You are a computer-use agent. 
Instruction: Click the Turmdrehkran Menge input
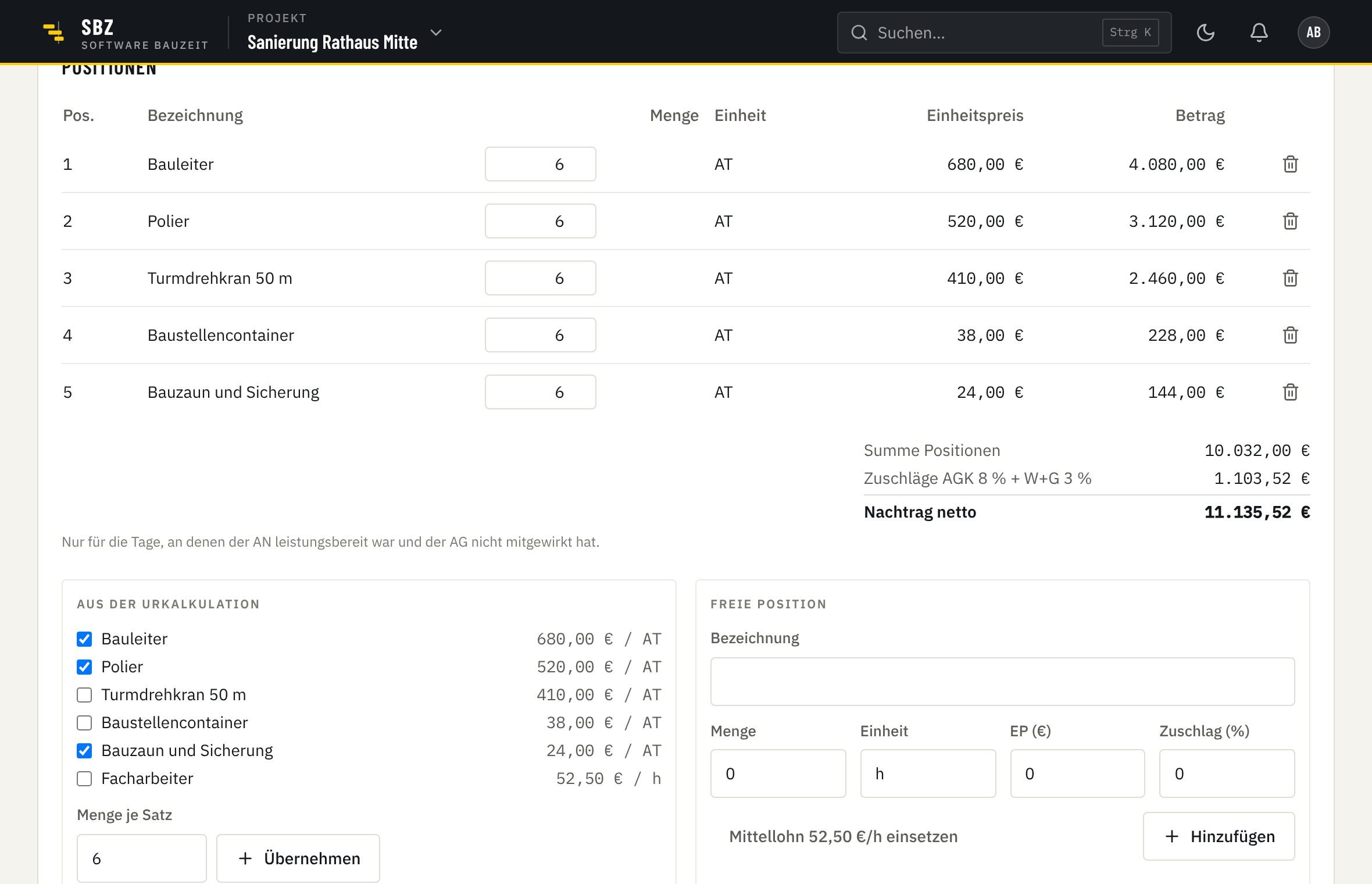(540, 278)
